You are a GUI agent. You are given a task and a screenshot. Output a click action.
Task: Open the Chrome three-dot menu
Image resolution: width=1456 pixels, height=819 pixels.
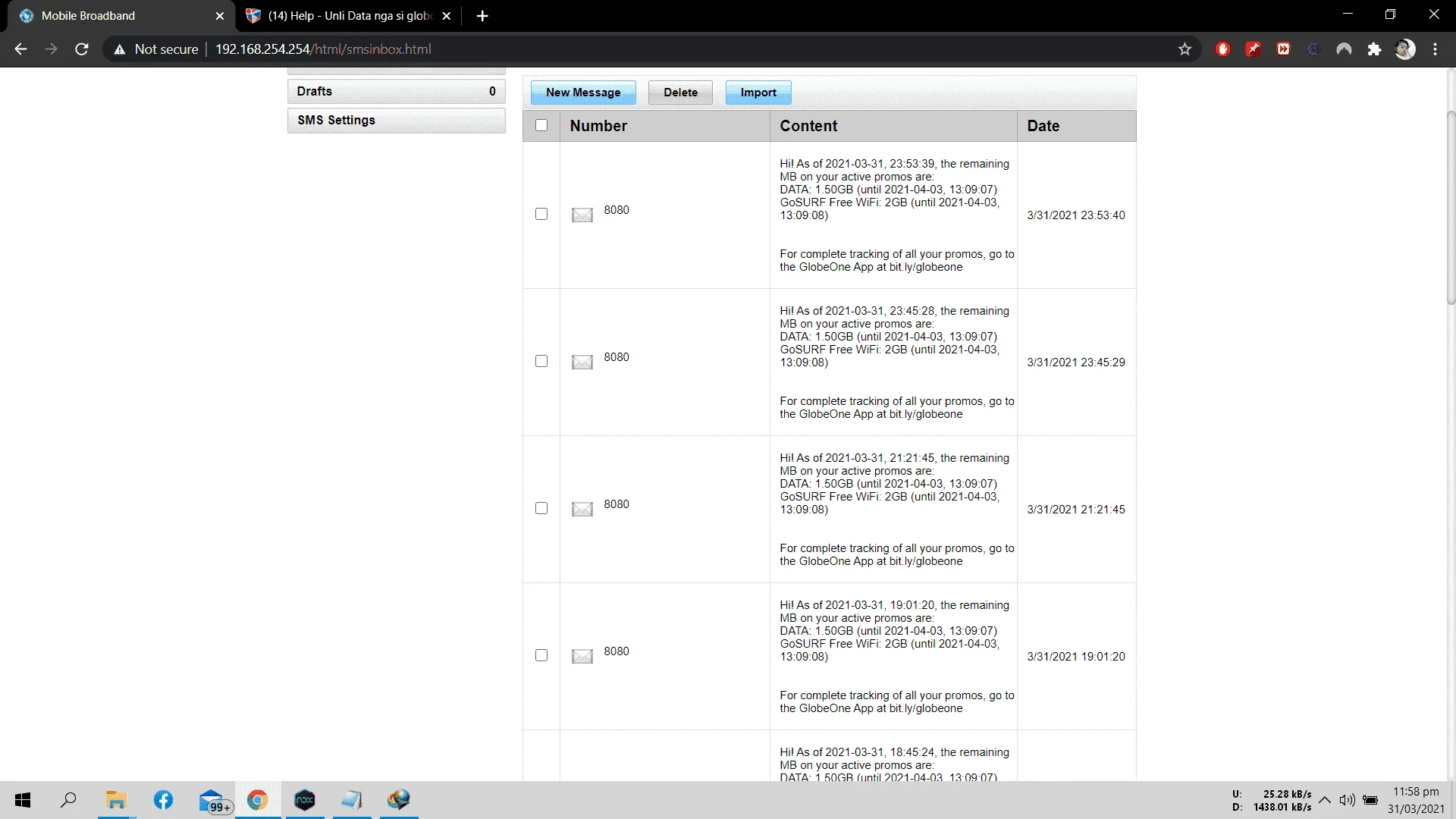coord(1435,49)
